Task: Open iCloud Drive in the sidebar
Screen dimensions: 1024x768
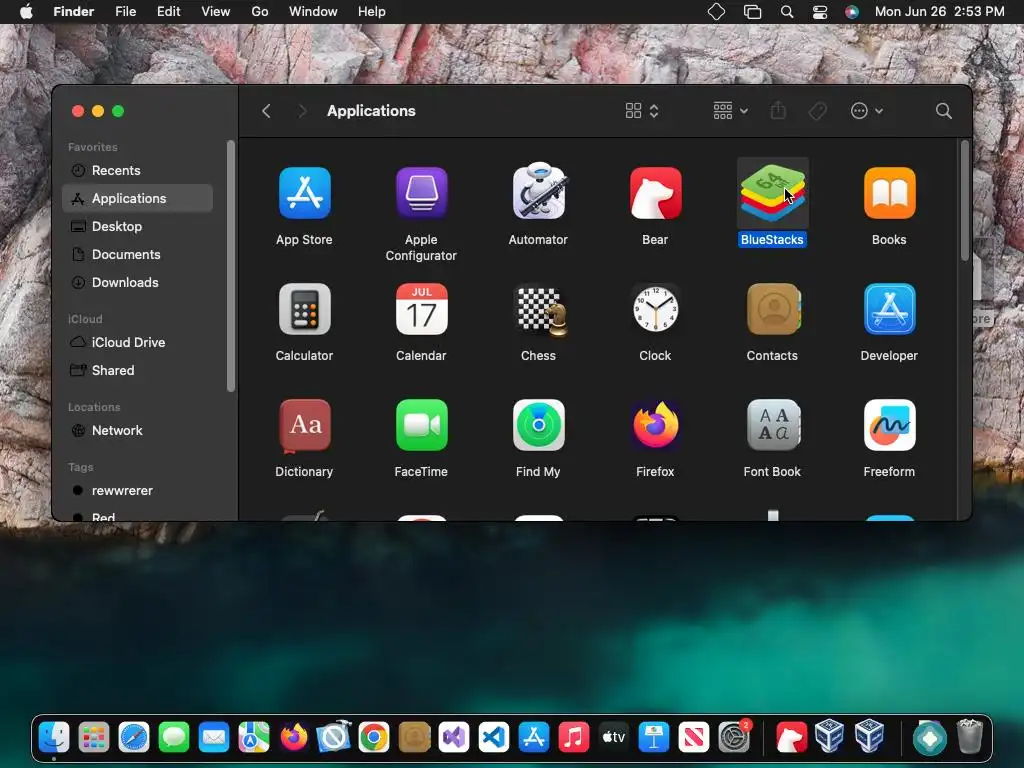Action: pos(138,342)
